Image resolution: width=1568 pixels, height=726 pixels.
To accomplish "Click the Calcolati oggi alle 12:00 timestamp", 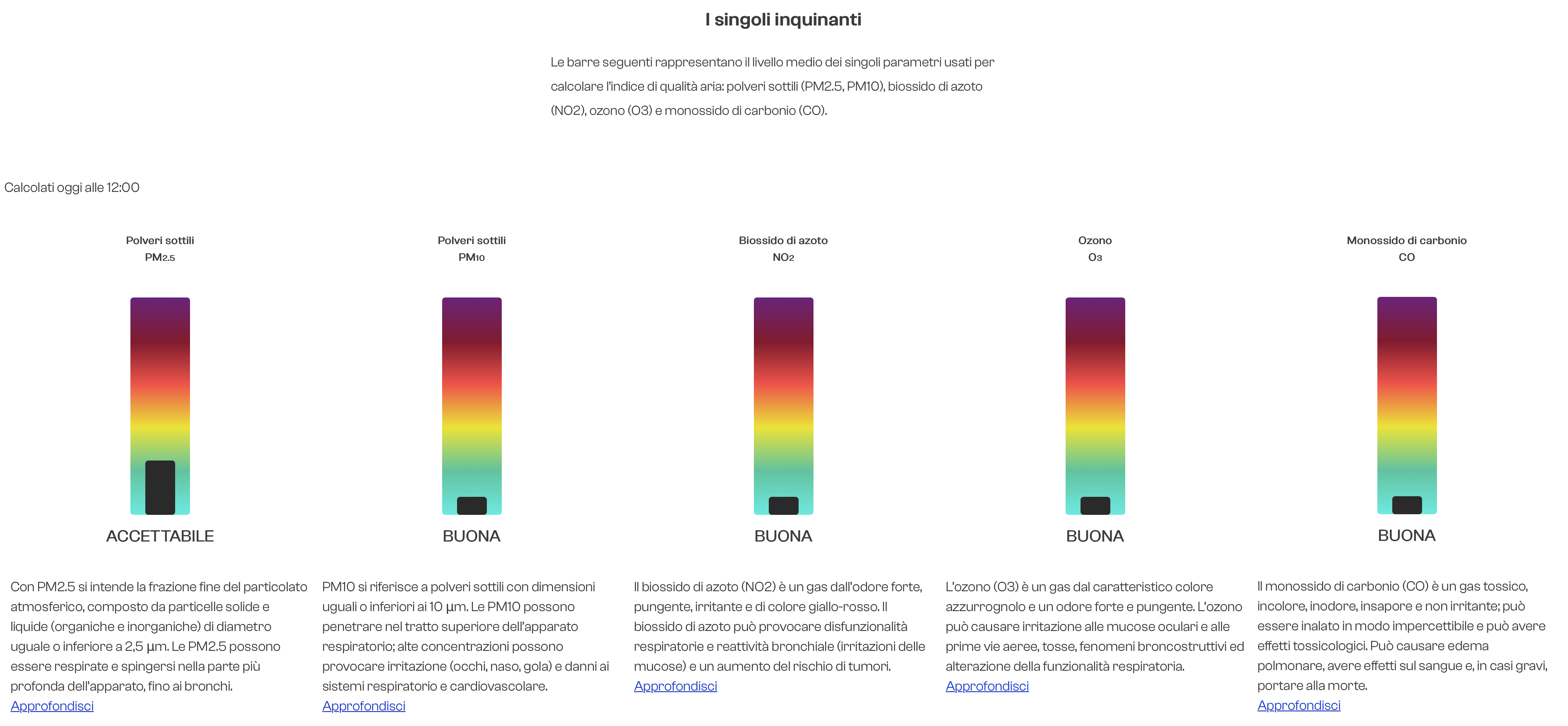I will 71,188.
